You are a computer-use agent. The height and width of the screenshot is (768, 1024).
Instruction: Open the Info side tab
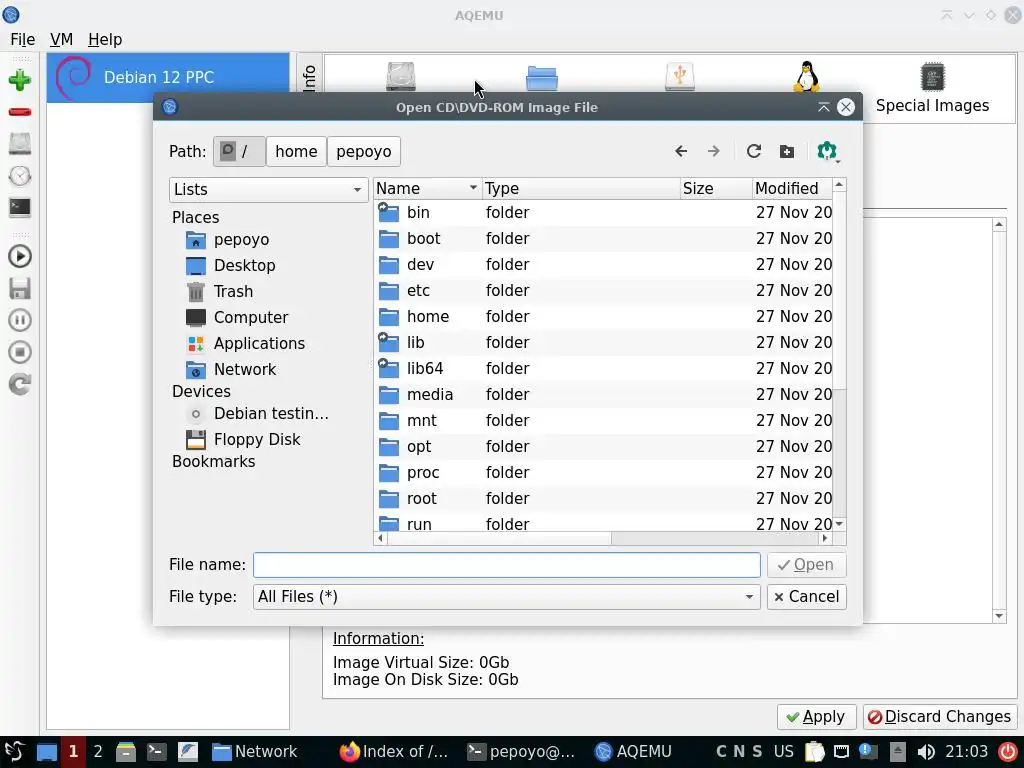[x=309, y=77]
